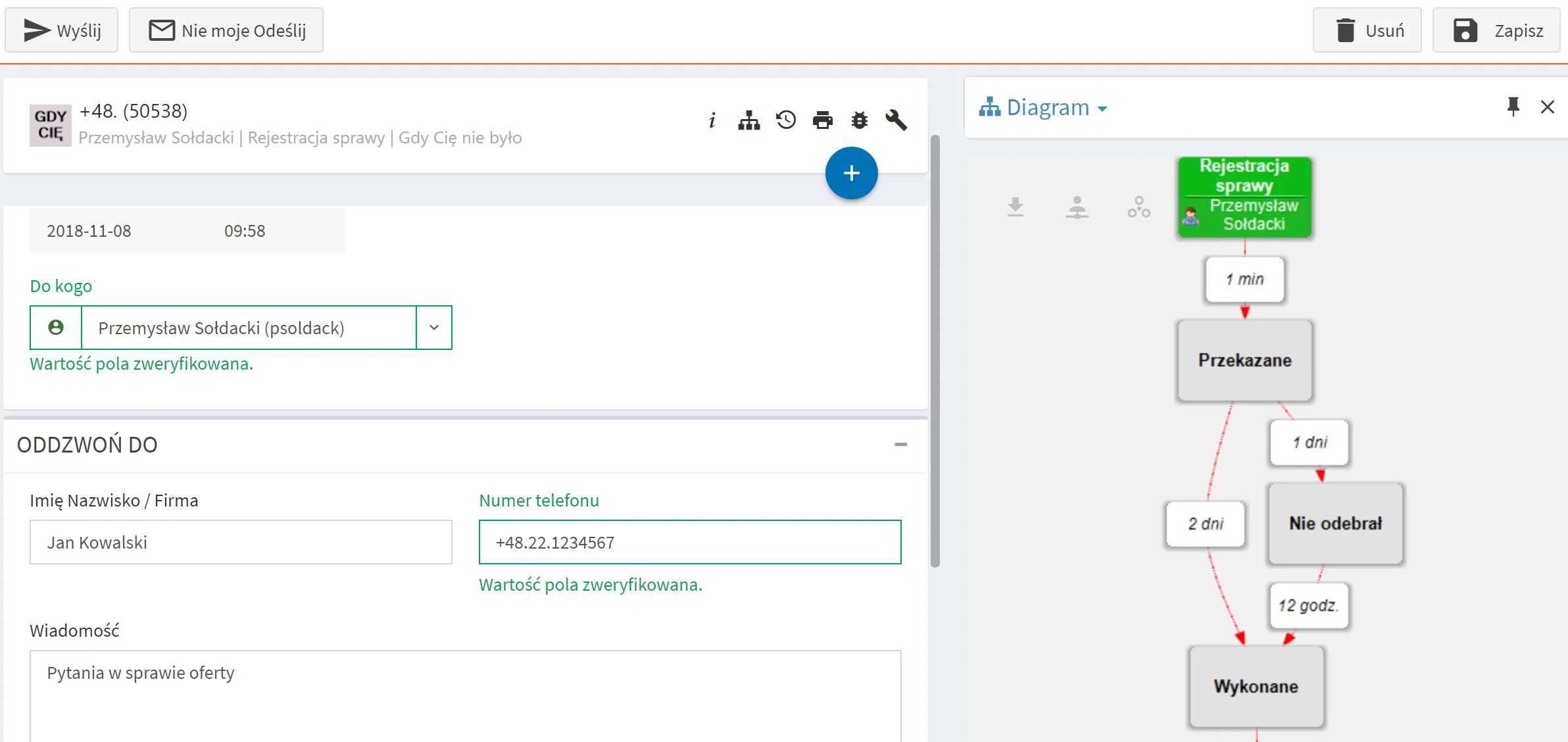Screen dimensions: 1568x742
Task: Click the GDY CIĘ process logo
Action: (51, 125)
